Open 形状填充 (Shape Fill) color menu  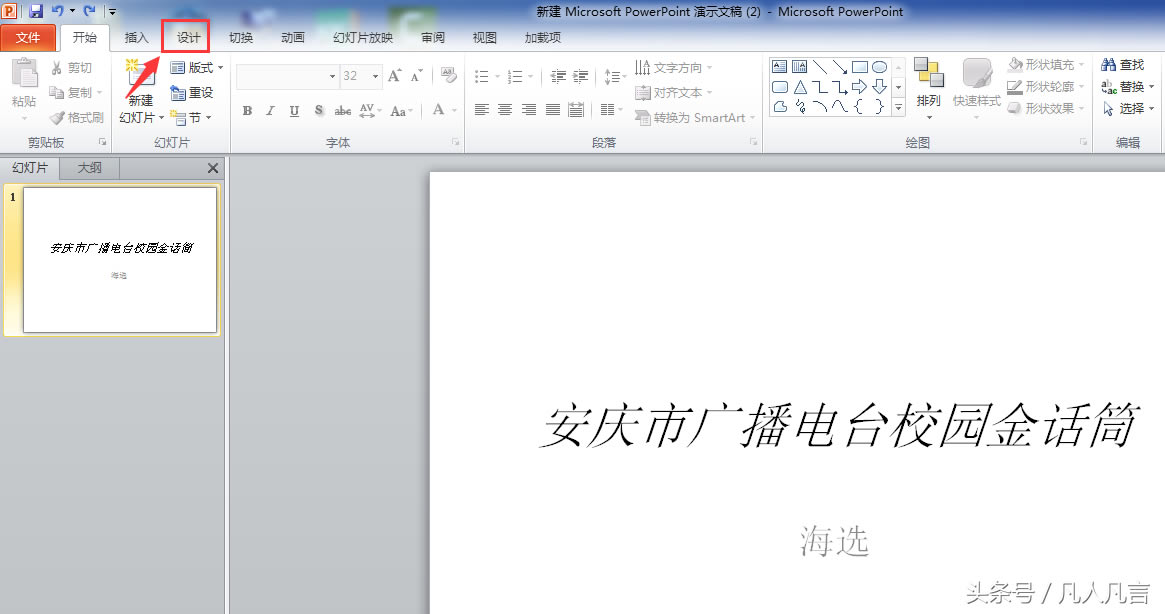click(1046, 65)
